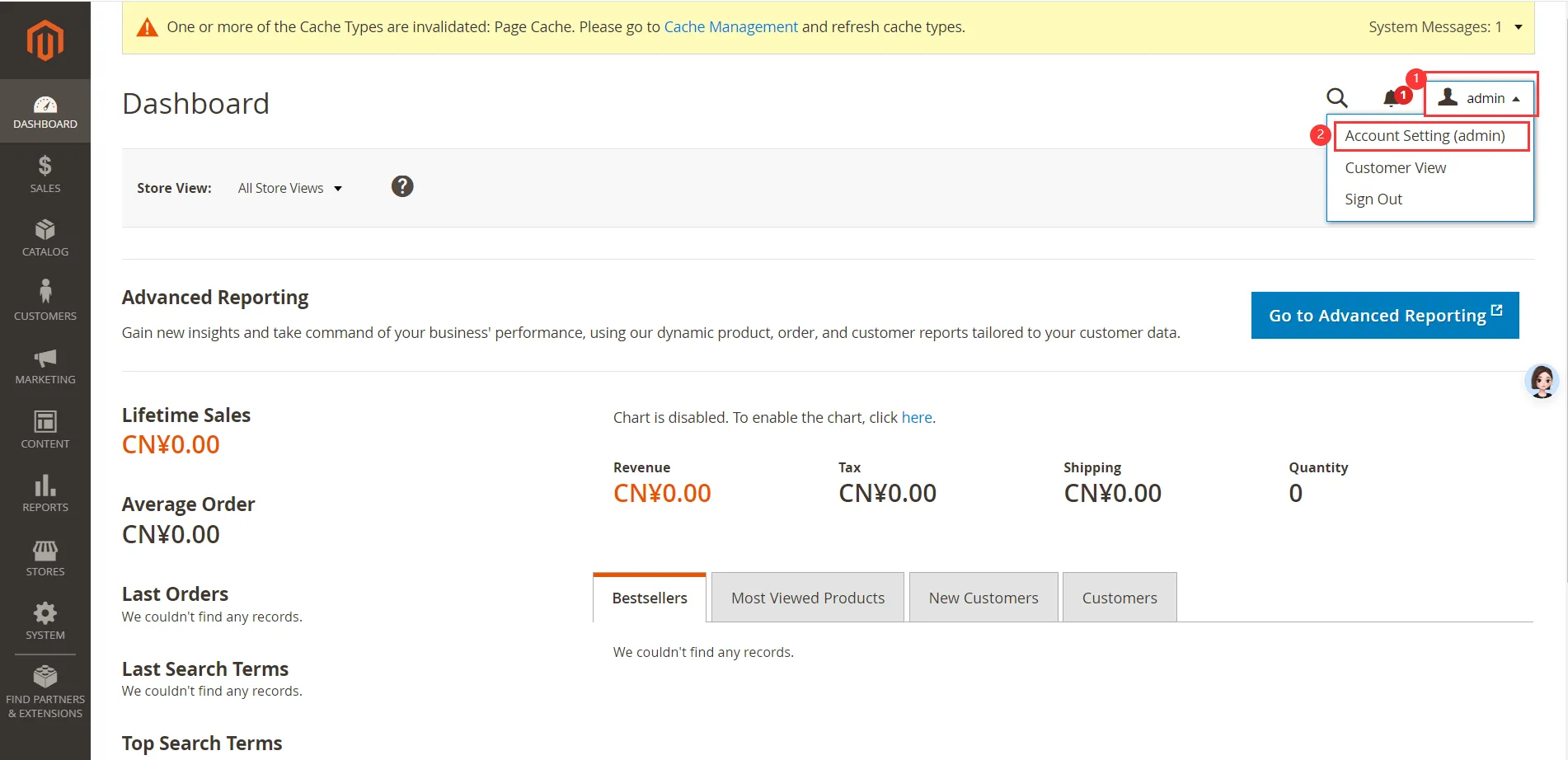Open the Reports bar chart menu

tap(45, 493)
